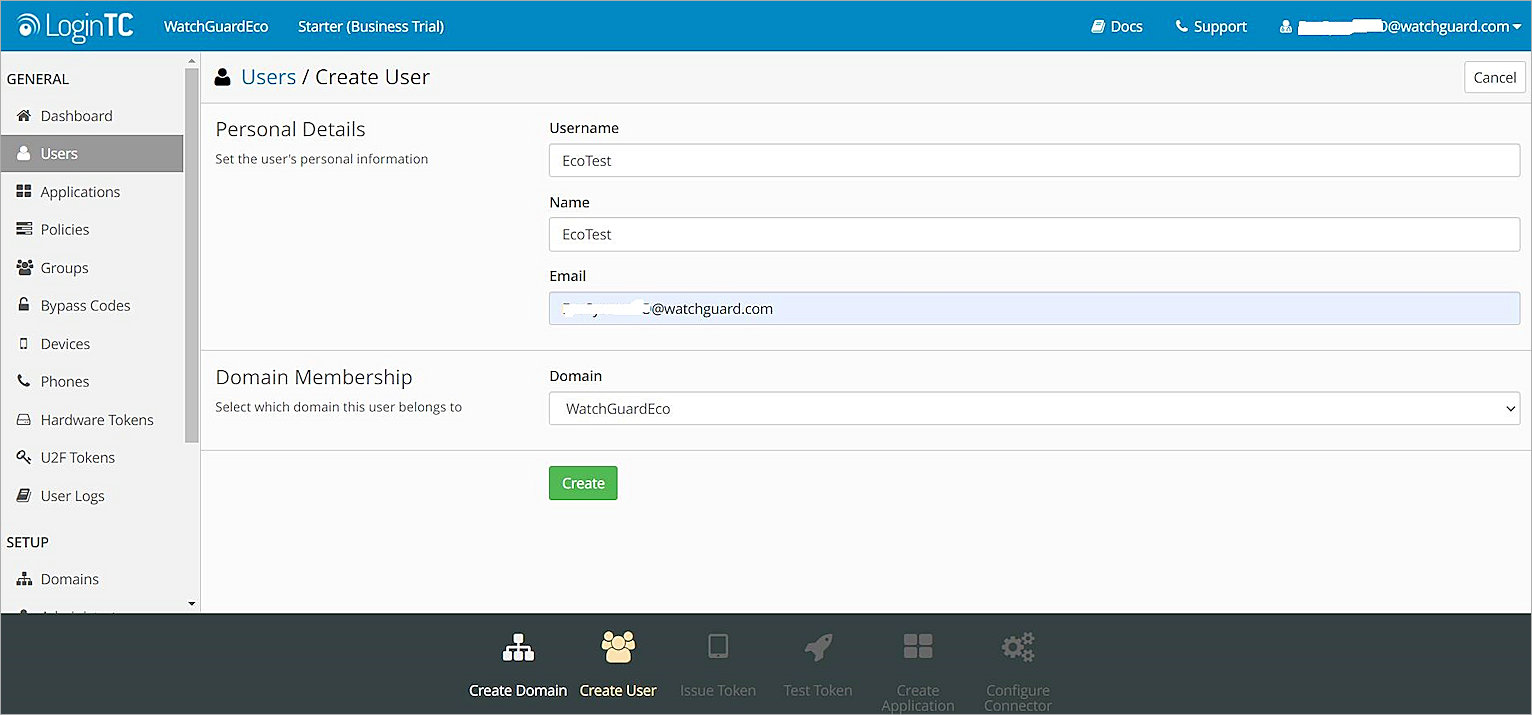The image size is (1532, 715).
Task: View Groups in the sidebar
Action: 64,267
